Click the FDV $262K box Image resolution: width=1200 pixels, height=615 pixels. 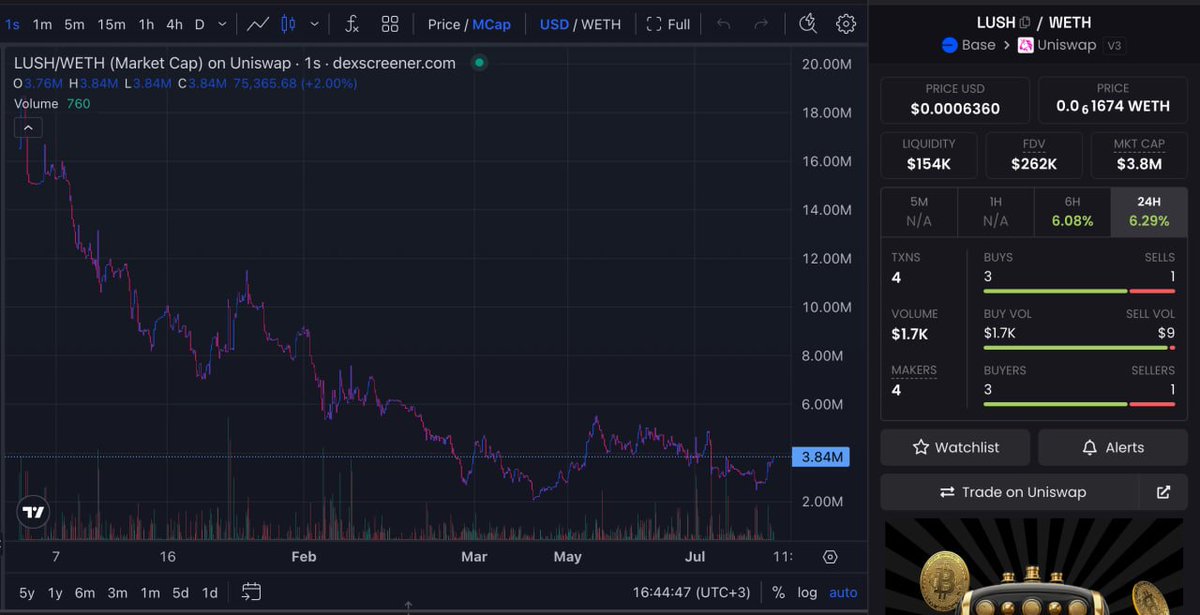coord(1034,155)
